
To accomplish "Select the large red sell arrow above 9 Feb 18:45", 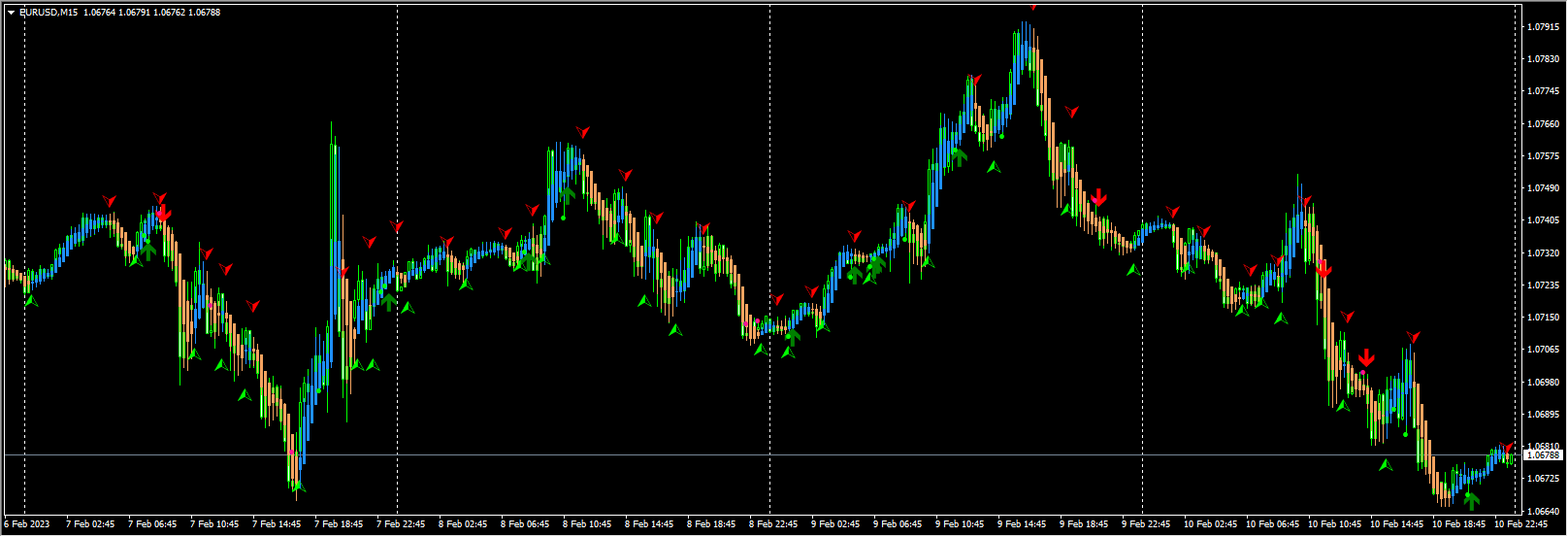I will click(x=1098, y=198).
